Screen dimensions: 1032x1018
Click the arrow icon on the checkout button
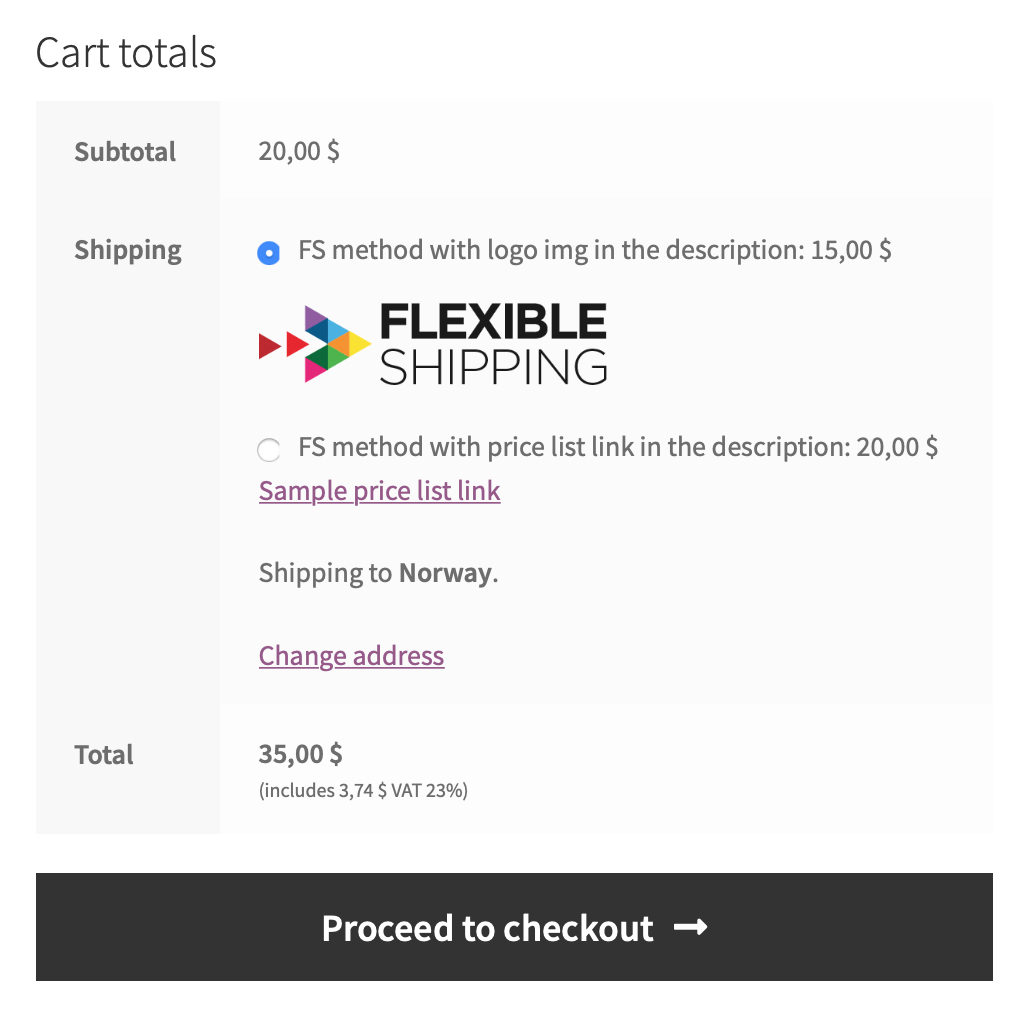[x=691, y=928]
